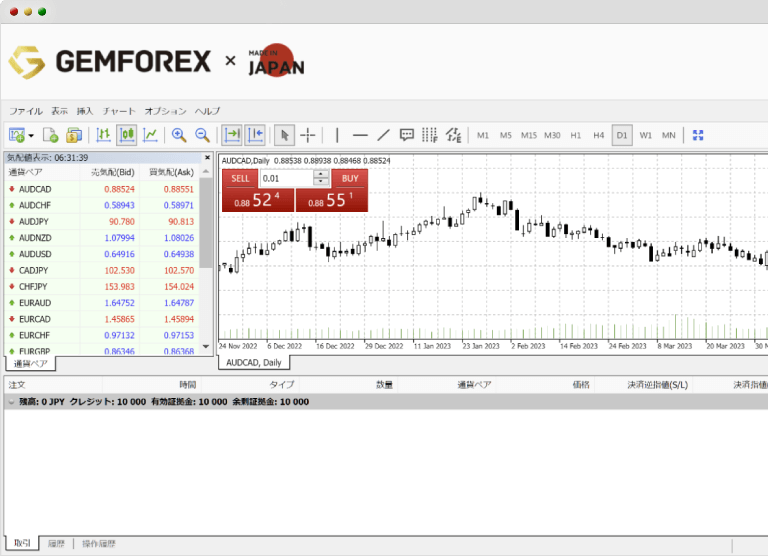768x556 pixels.
Task: Click the SELL button
Action: click(240, 178)
